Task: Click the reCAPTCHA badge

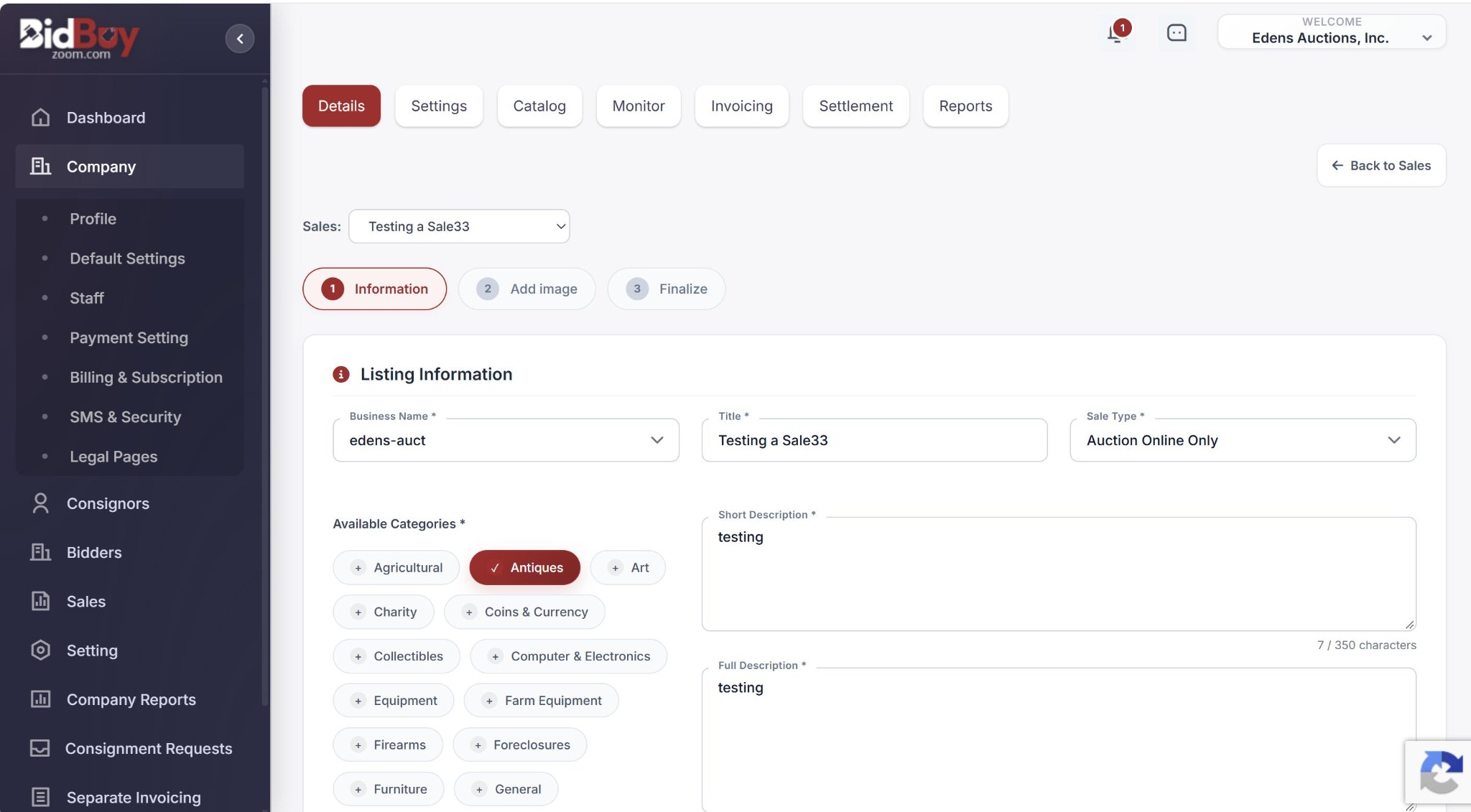Action: 1438,772
